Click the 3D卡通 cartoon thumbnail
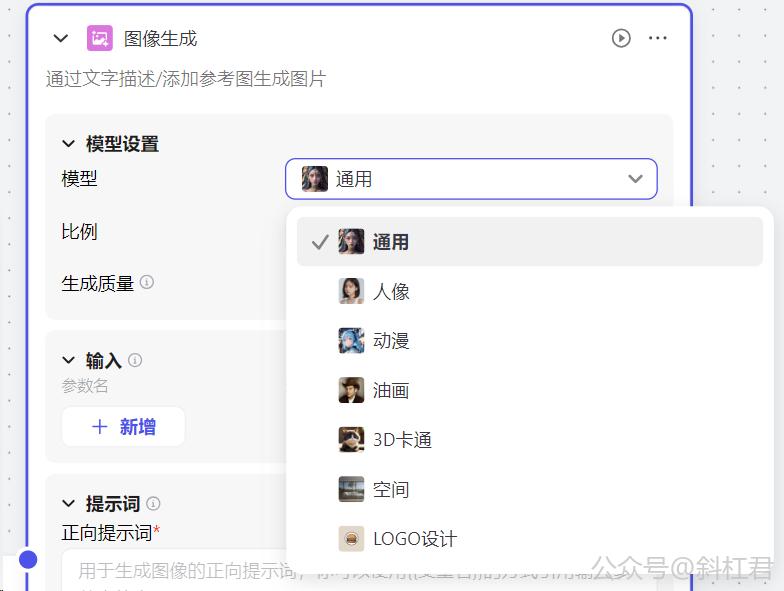This screenshot has width=784, height=591. [x=351, y=440]
